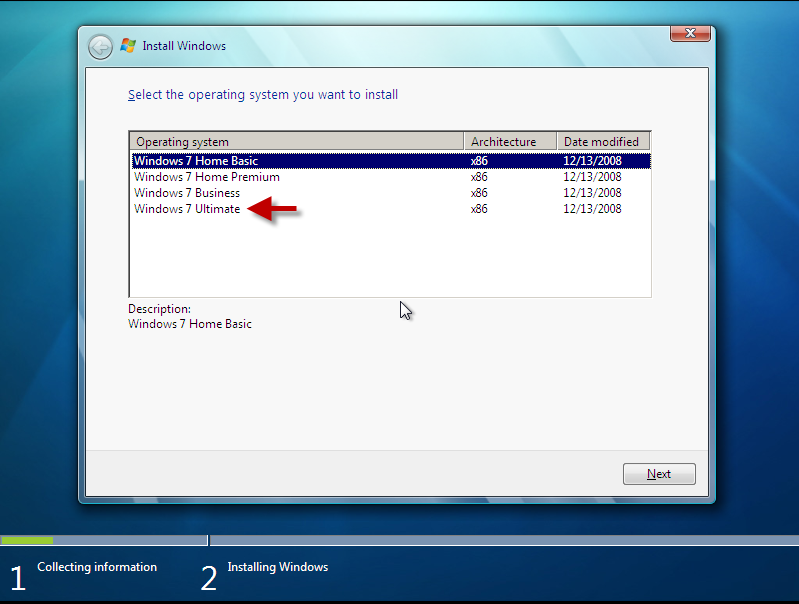Screen dimensions: 799x604
Task: Click x86 in the Home Basic row
Action: pyautogui.click(x=479, y=161)
